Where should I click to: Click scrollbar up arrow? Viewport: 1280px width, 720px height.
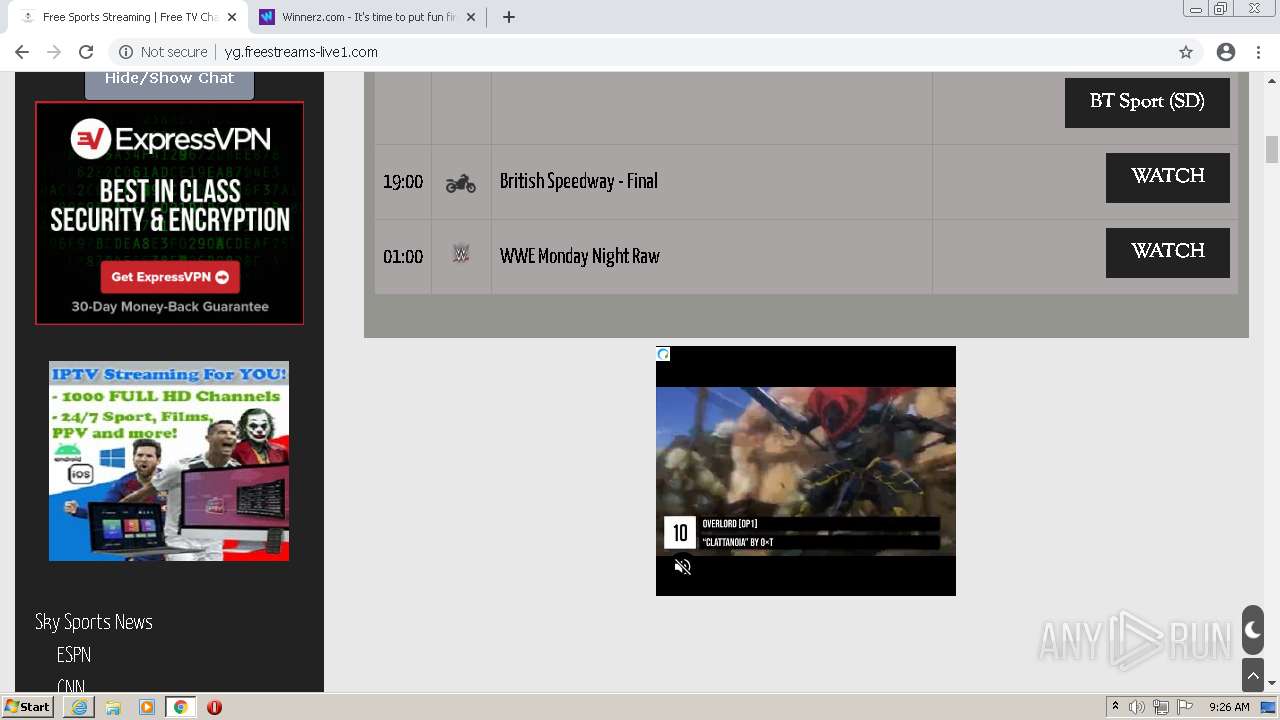[1272, 79]
